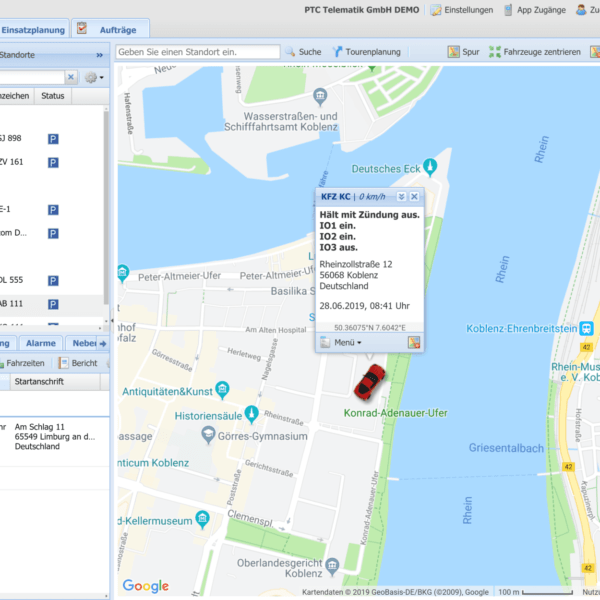Viewport: 600px width, 600px height.
Task: Click the Suche search button
Action: tap(303, 51)
